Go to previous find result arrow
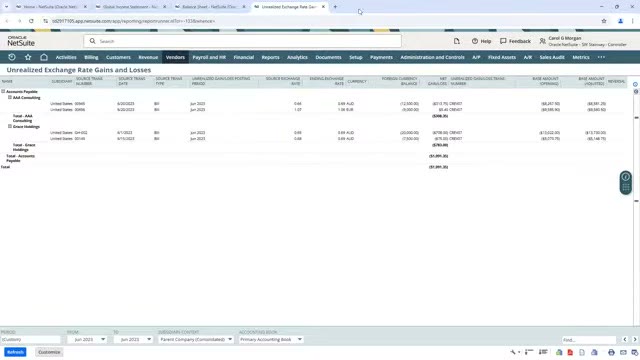The height and width of the screenshot is (360, 640). click(x=625, y=340)
